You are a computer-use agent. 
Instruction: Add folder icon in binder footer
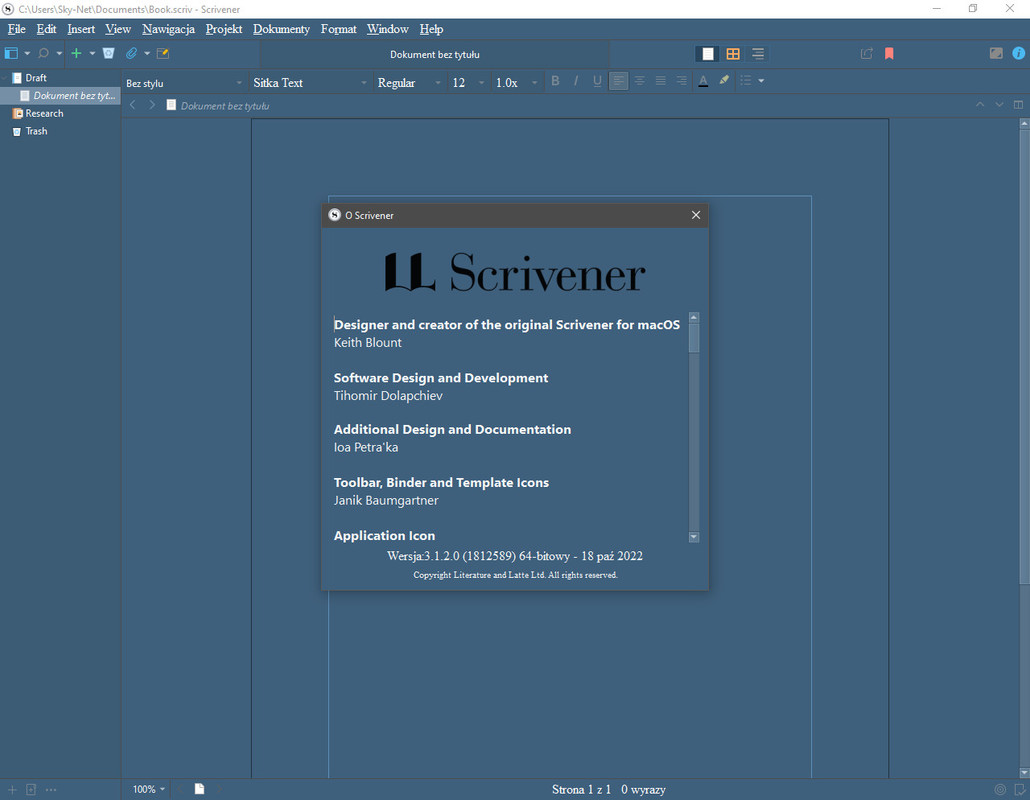(31, 789)
